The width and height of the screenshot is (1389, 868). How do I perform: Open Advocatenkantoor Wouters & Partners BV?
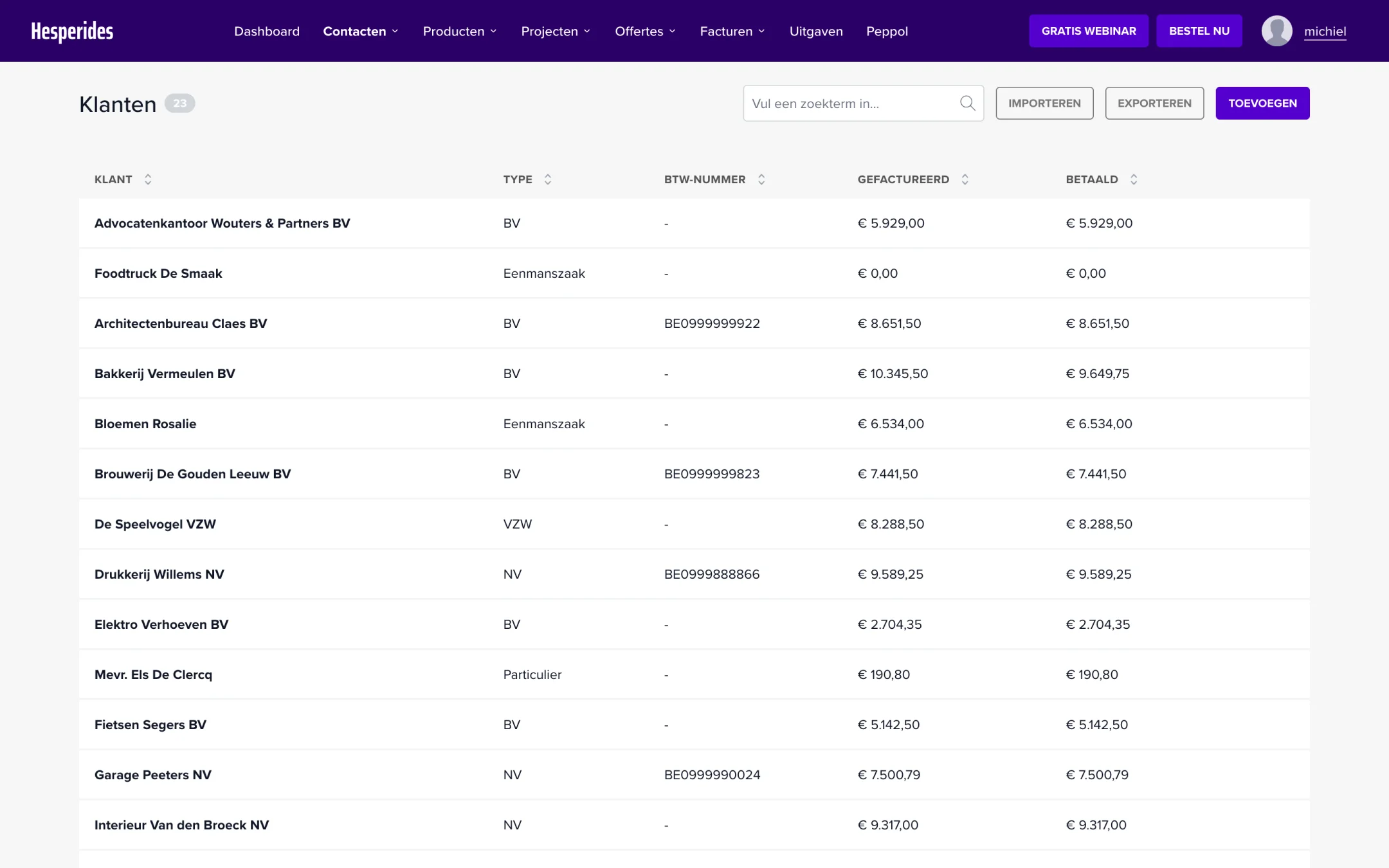(x=694, y=223)
